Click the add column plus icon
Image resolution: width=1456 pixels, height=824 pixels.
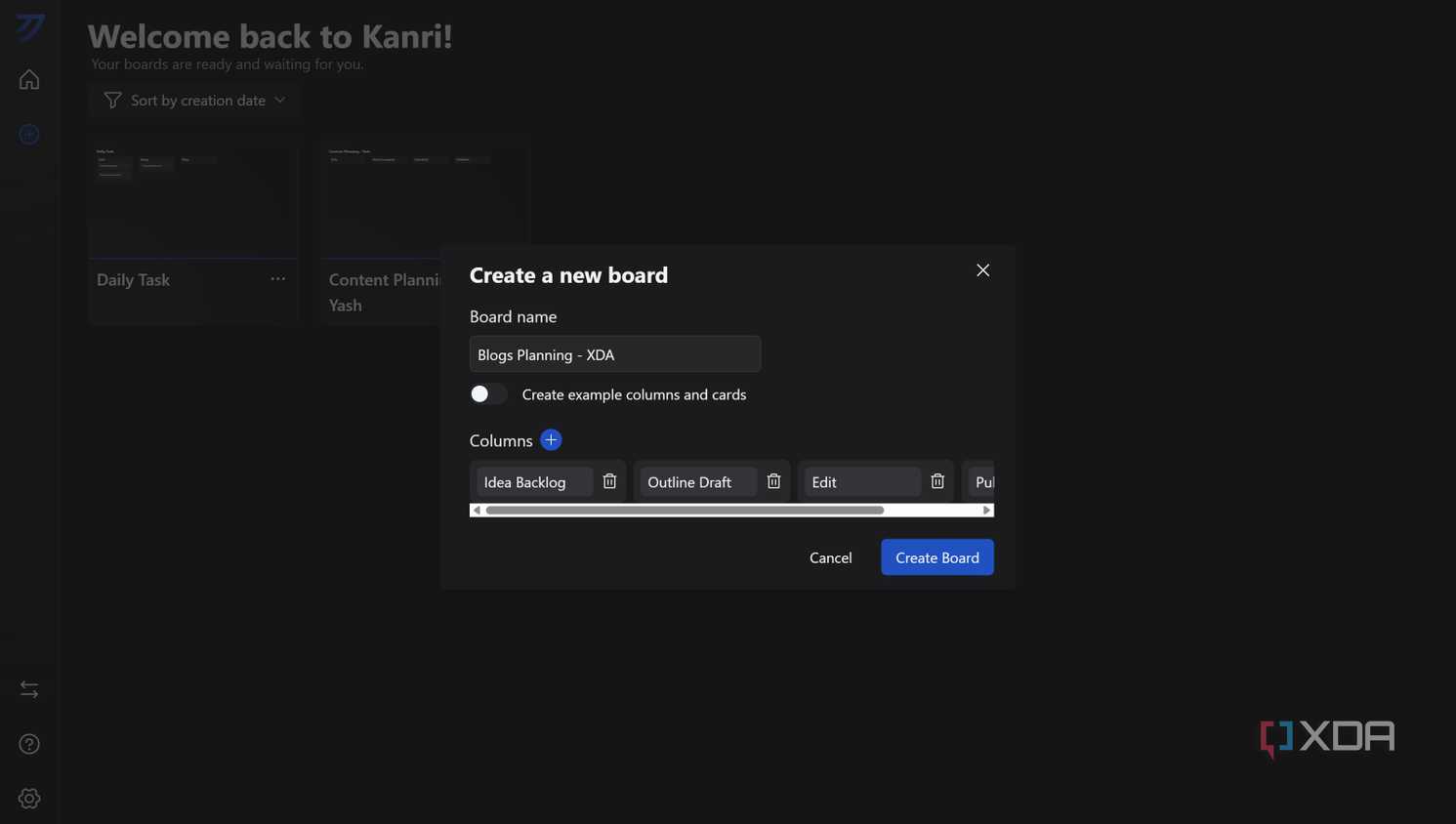(x=551, y=440)
